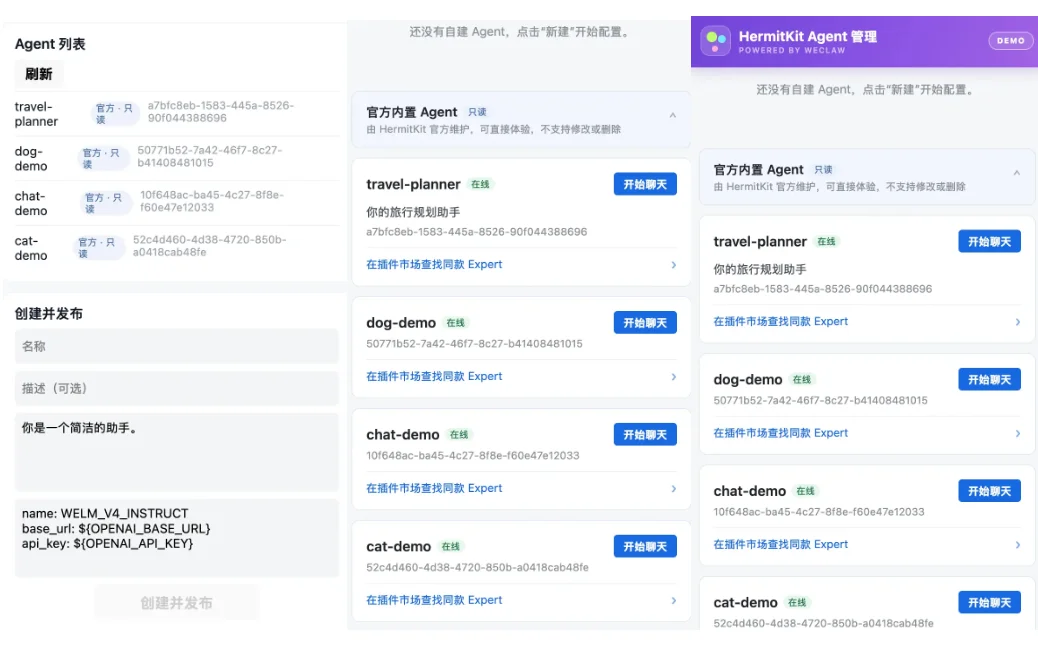
Task: Click ID 10f648ac-ba45 in the Agent 列表
Action: 212,201
